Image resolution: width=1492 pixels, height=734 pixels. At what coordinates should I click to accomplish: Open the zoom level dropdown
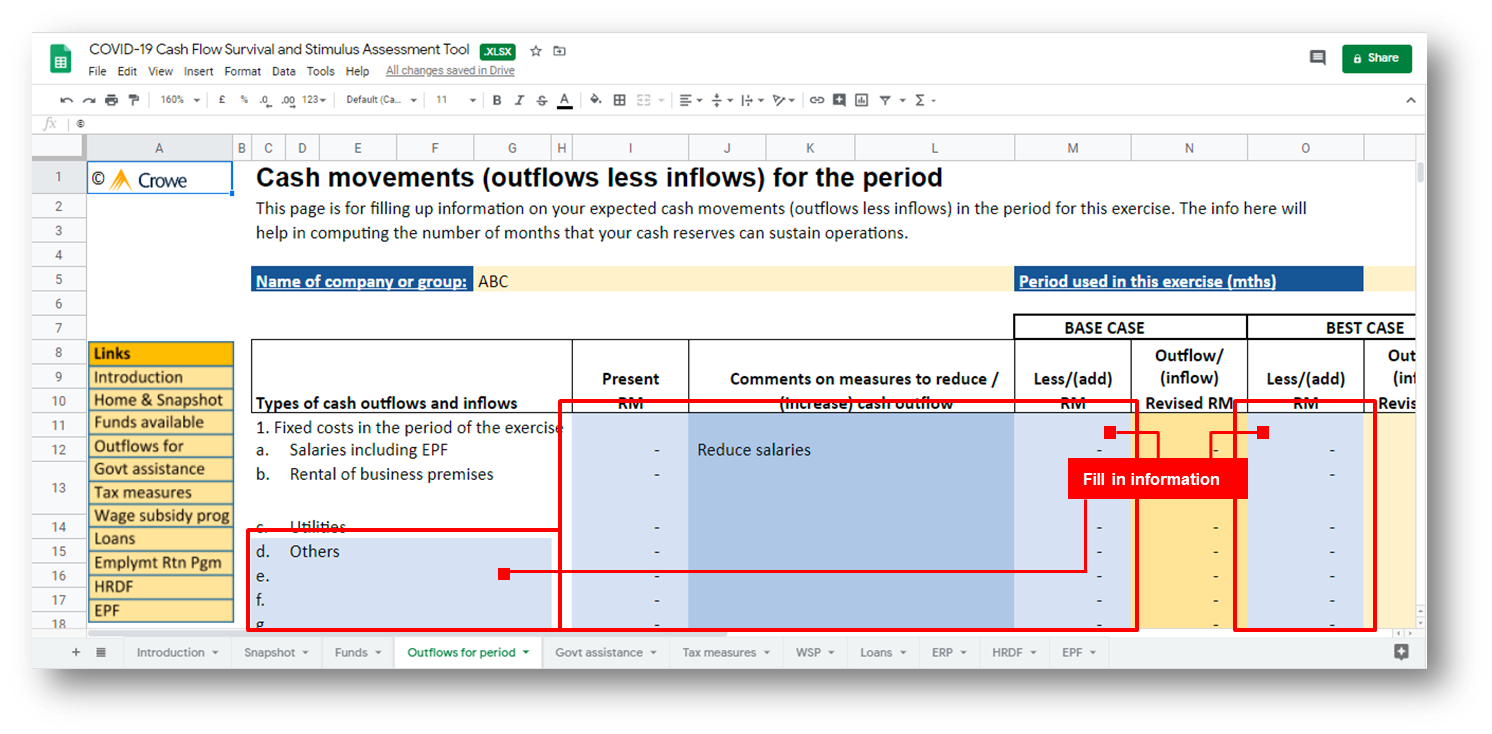(180, 100)
